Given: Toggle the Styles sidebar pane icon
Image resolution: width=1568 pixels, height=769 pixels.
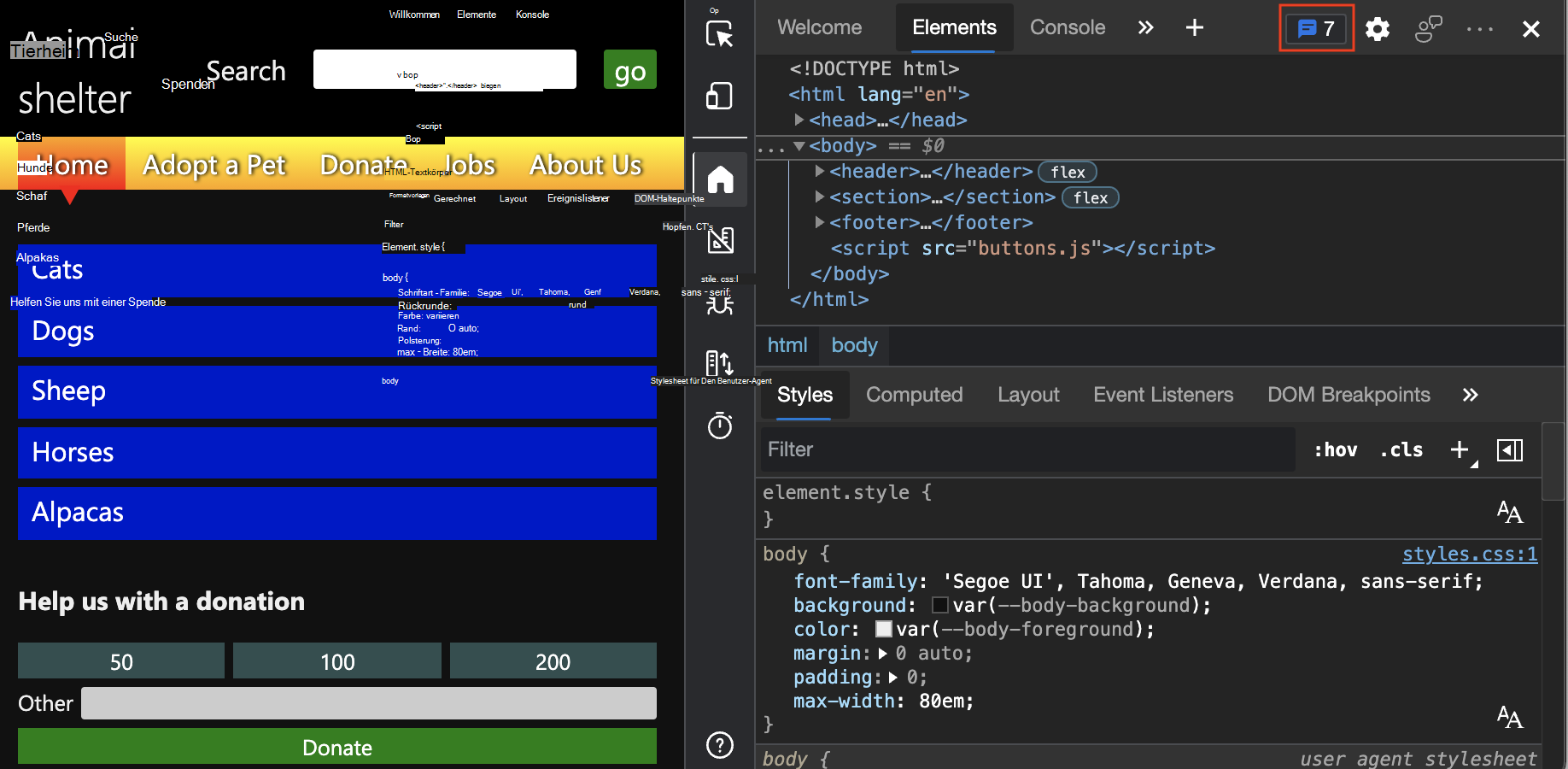Looking at the screenshot, I should click(1509, 449).
